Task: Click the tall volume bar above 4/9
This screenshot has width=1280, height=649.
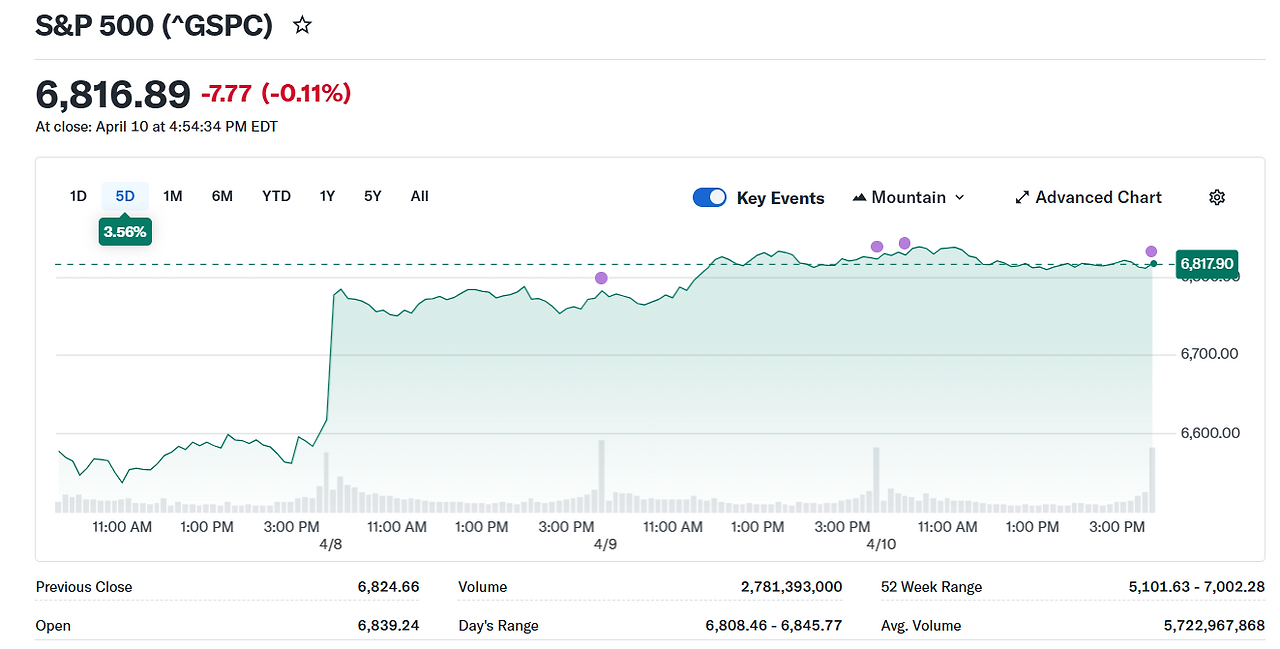Action: tap(601, 476)
